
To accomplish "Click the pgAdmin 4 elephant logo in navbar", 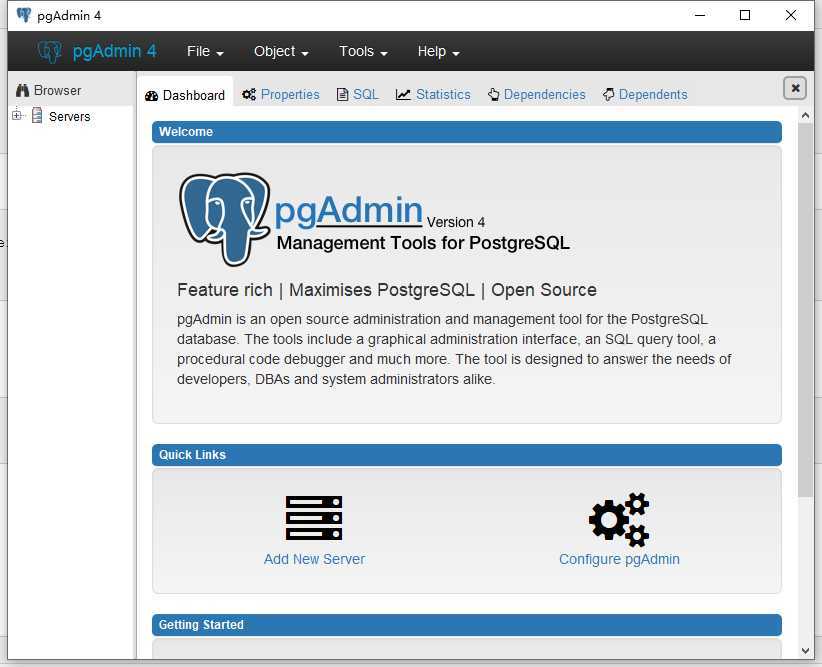I will click(x=50, y=51).
